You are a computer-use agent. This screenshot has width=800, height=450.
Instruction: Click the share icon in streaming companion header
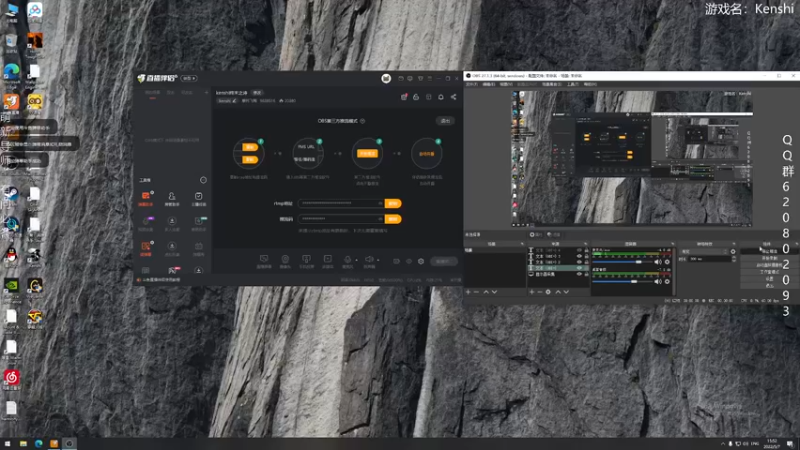tap(453, 97)
